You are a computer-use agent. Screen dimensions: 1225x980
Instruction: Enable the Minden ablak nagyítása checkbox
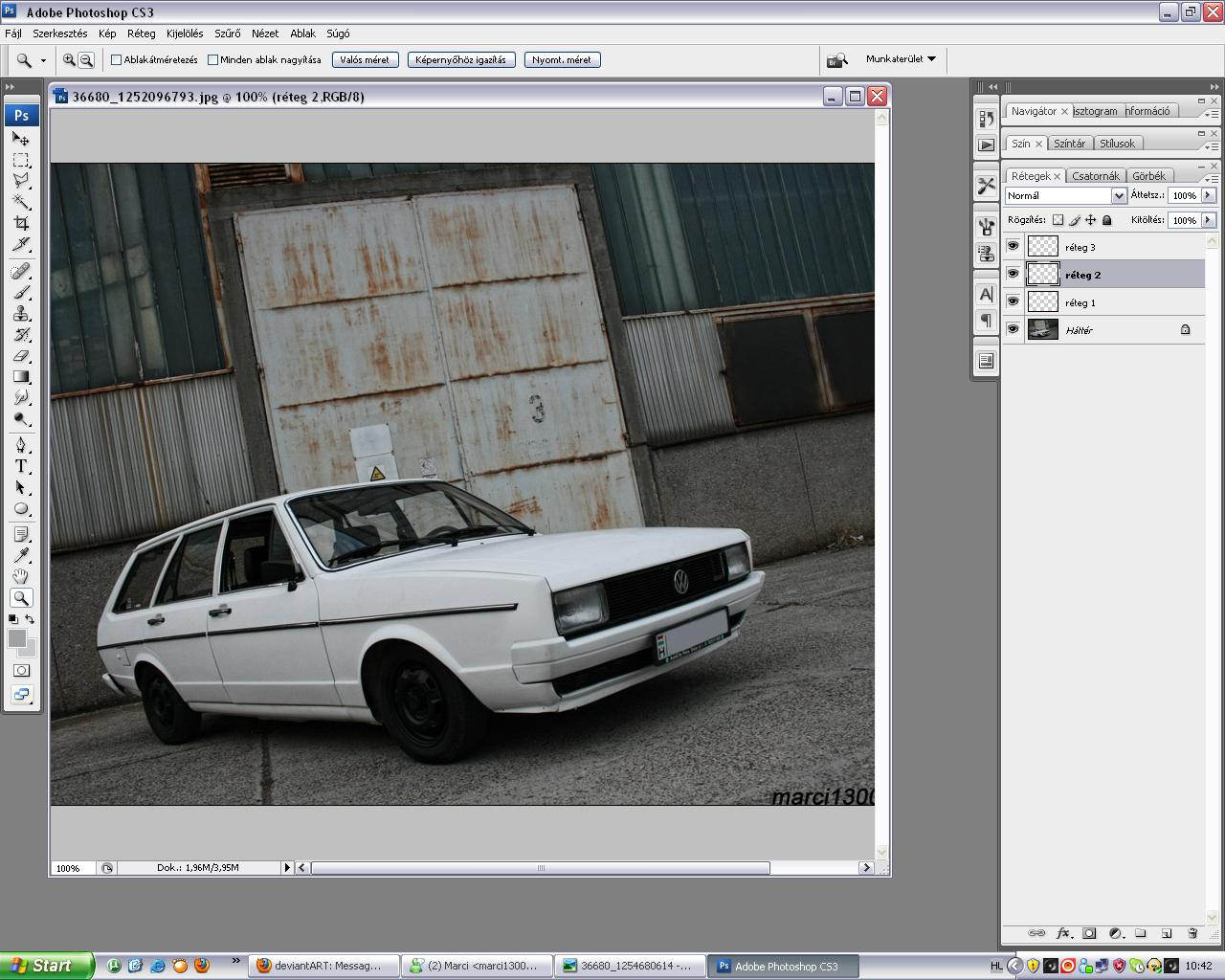pyautogui.click(x=212, y=59)
